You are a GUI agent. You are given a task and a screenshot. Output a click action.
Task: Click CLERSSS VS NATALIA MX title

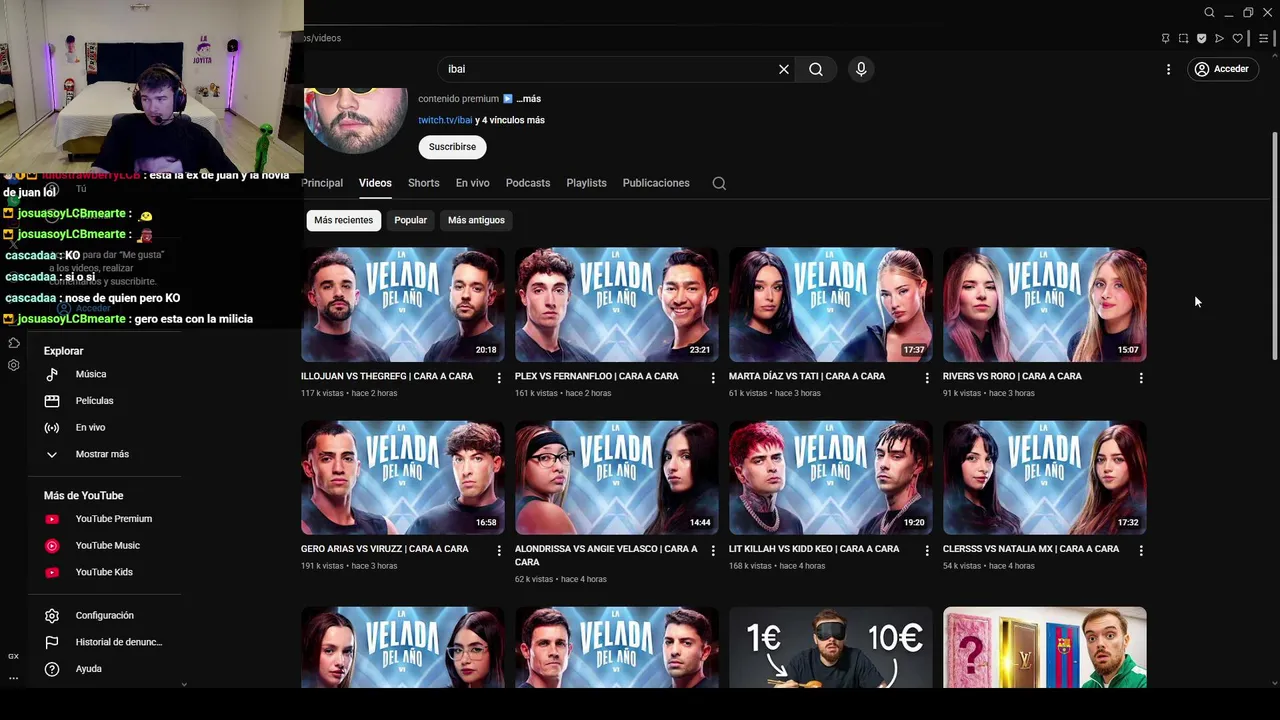[x=1031, y=549]
